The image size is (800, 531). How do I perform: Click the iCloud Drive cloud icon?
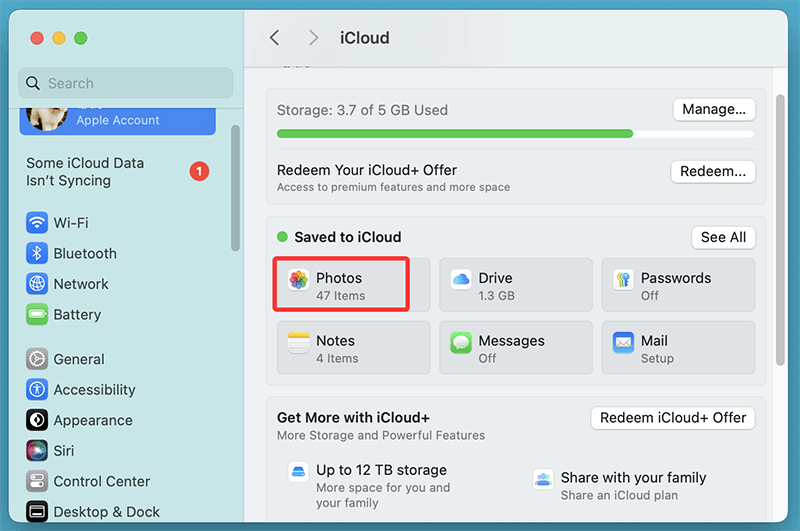click(461, 280)
